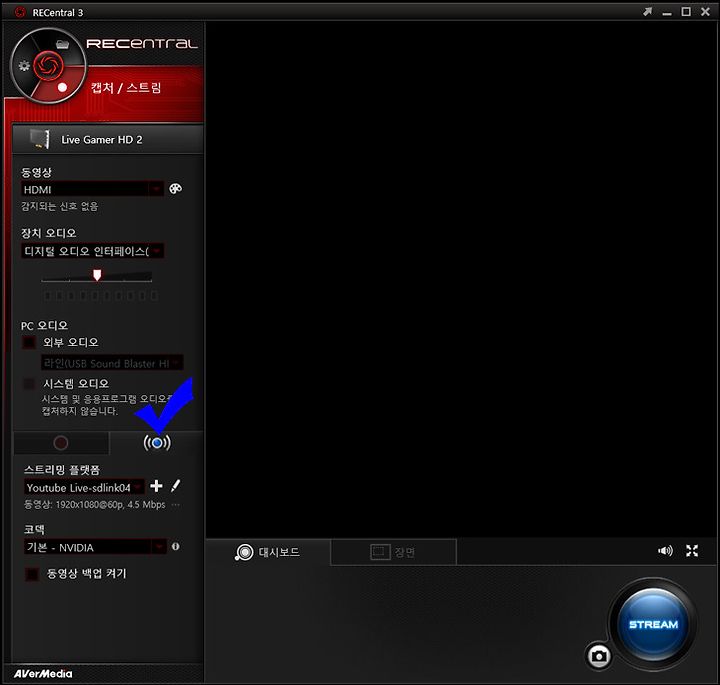Click the video preview area
Viewport: 720px width, 685px height.
click(x=461, y=279)
